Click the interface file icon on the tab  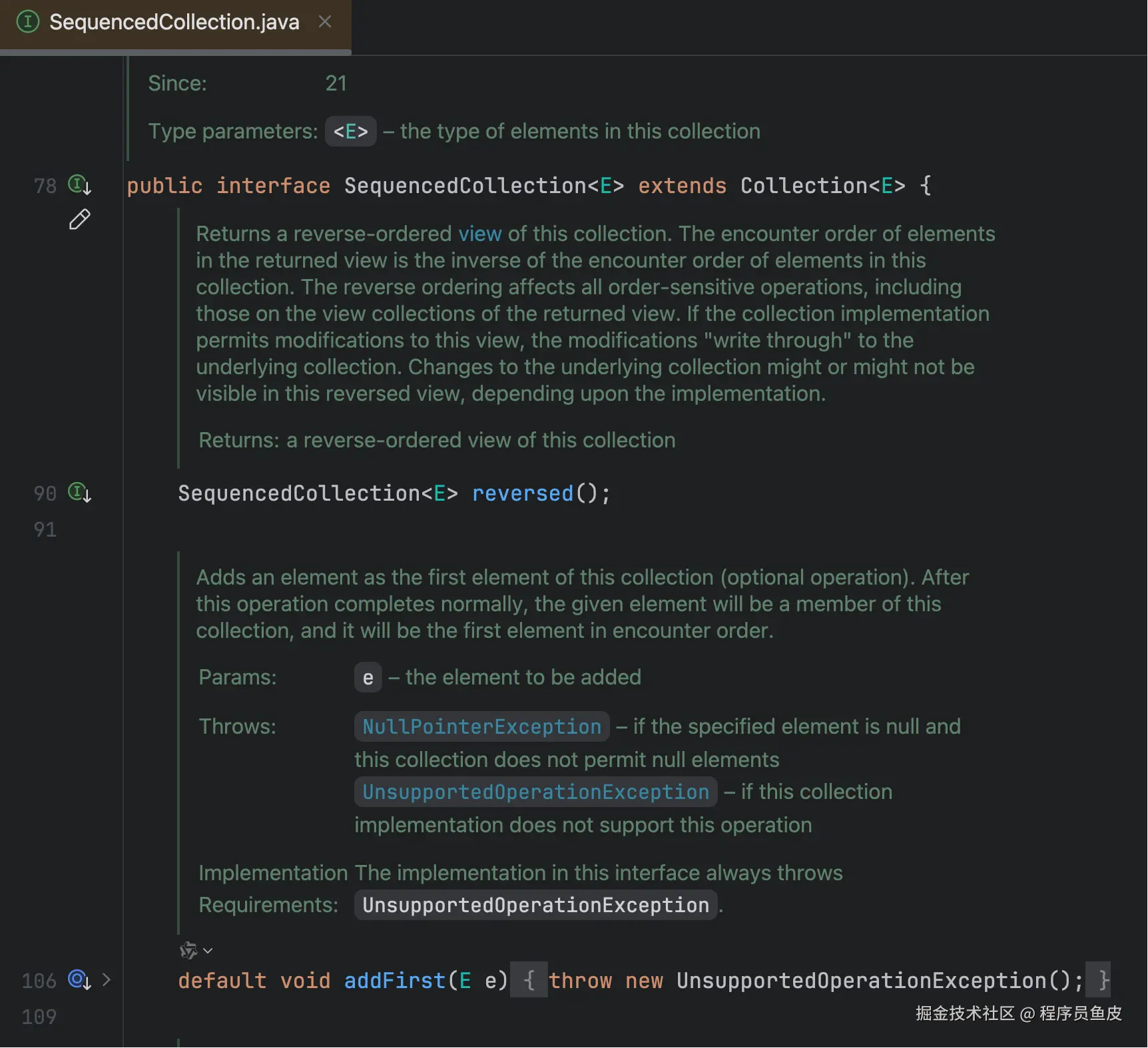click(27, 22)
